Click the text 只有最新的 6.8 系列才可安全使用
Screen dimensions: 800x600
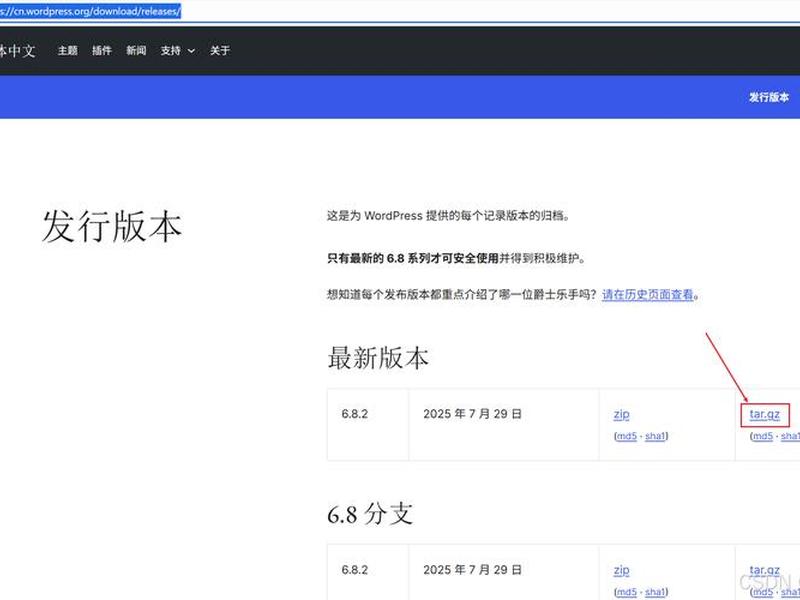[412, 258]
